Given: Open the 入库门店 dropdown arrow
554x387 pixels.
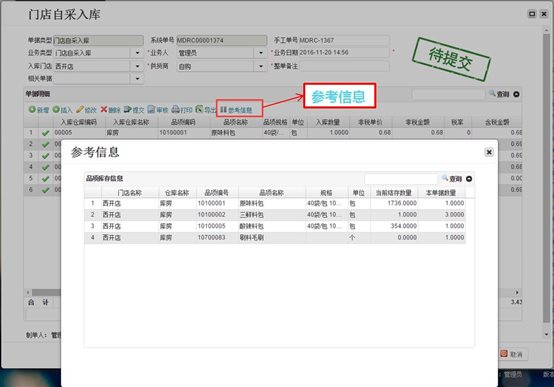Looking at the screenshot, I should 137,66.
